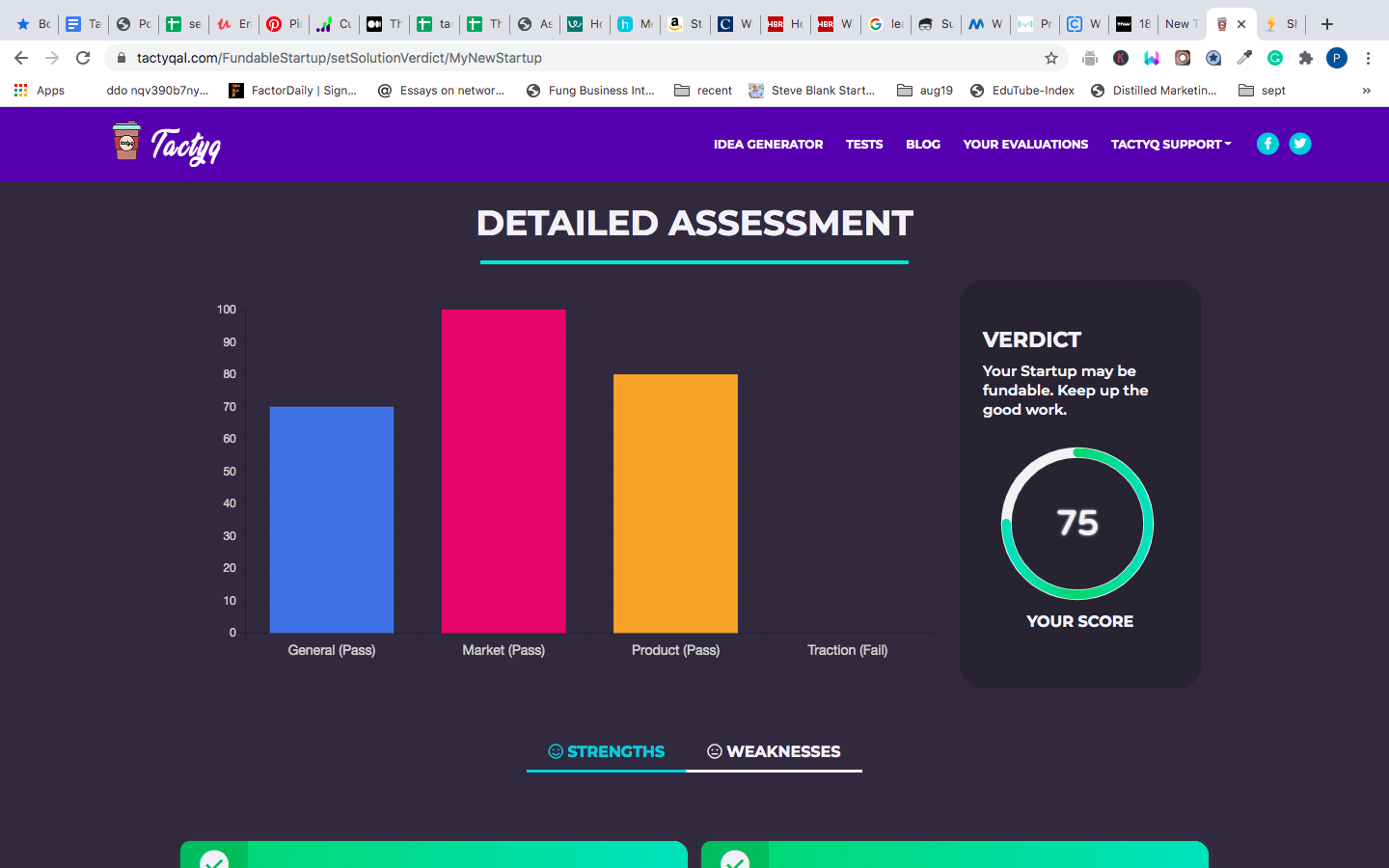Open the FactorDaily bookmark
The height and width of the screenshot is (868, 1389).
[x=293, y=91]
